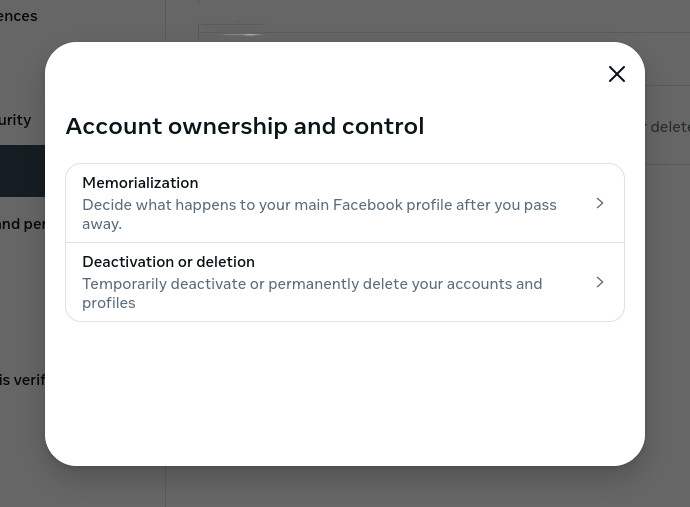Open the Memorialization option
The width and height of the screenshot is (690, 507).
[x=140, y=183]
